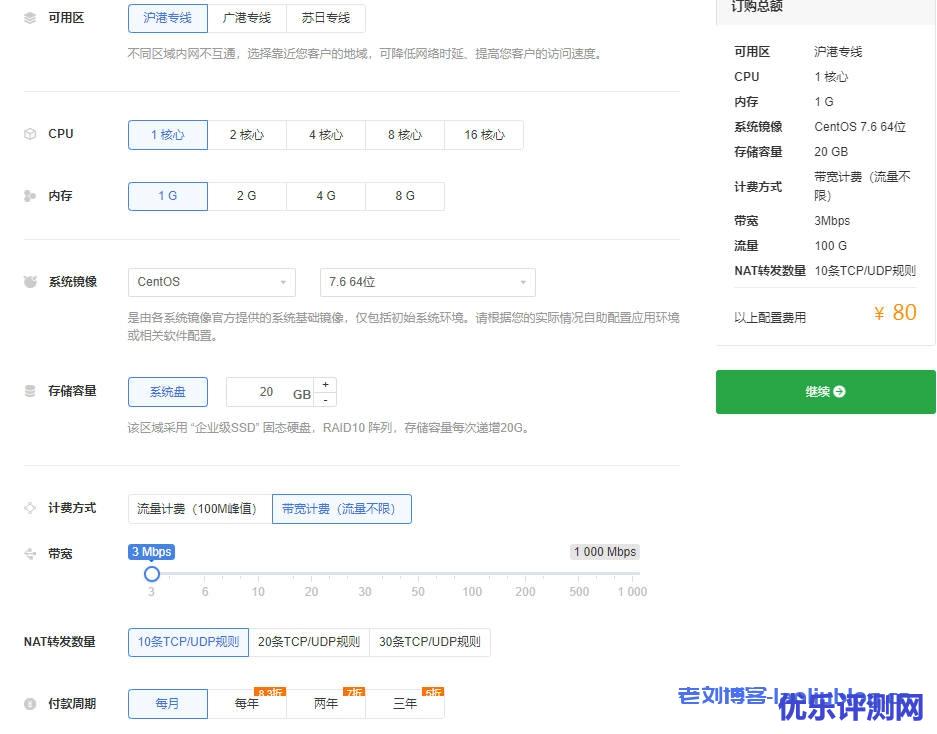Image resolution: width=937 pixels, height=734 pixels.
Task: Select 两年 payment cycle
Action: pyautogui.click(x=326, y=704)
